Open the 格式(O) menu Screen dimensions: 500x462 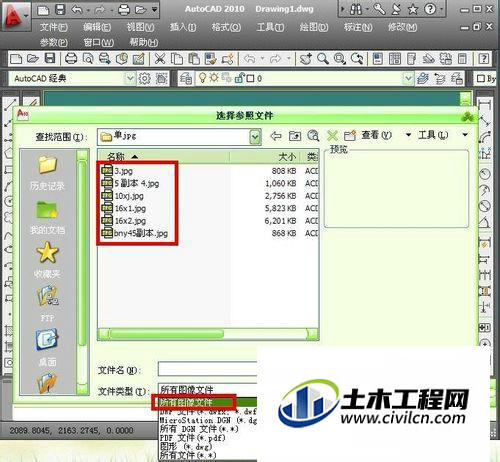226,27
